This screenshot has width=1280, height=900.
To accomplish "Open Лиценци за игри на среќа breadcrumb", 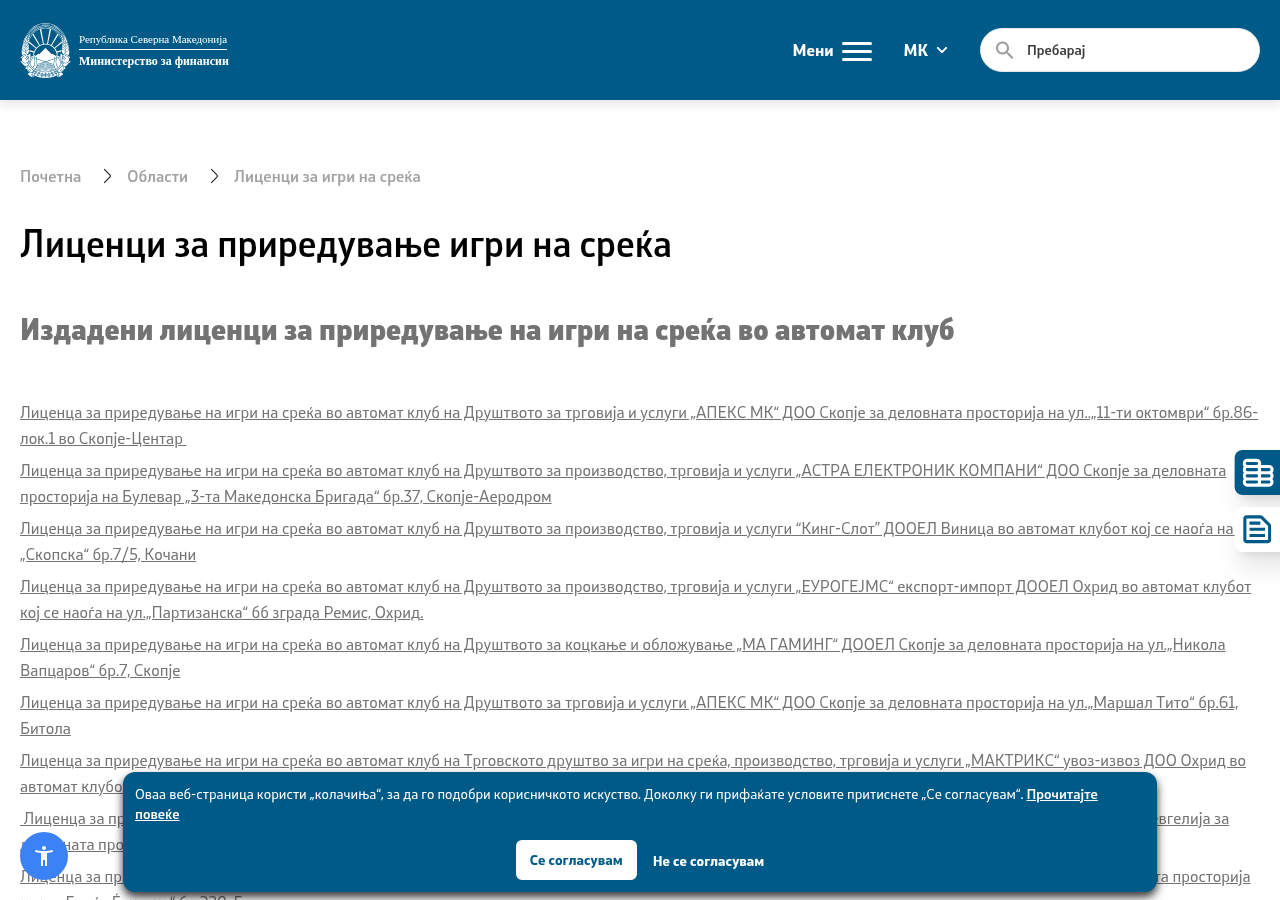I will click(x=327, y=176).
